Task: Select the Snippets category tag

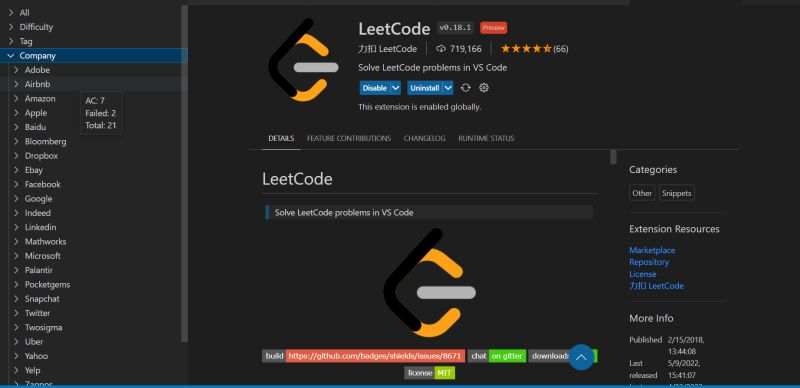Action: point(677,193)
